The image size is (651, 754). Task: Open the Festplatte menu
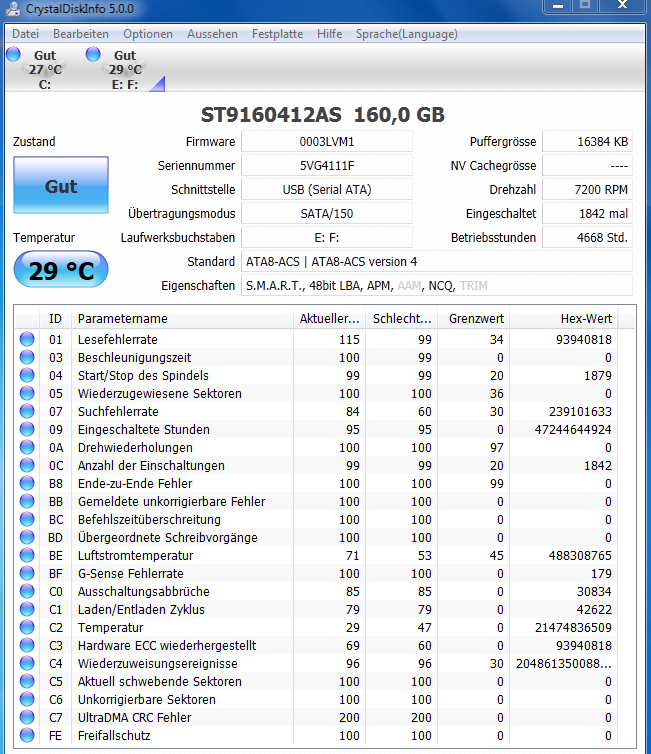pos(277,34)
